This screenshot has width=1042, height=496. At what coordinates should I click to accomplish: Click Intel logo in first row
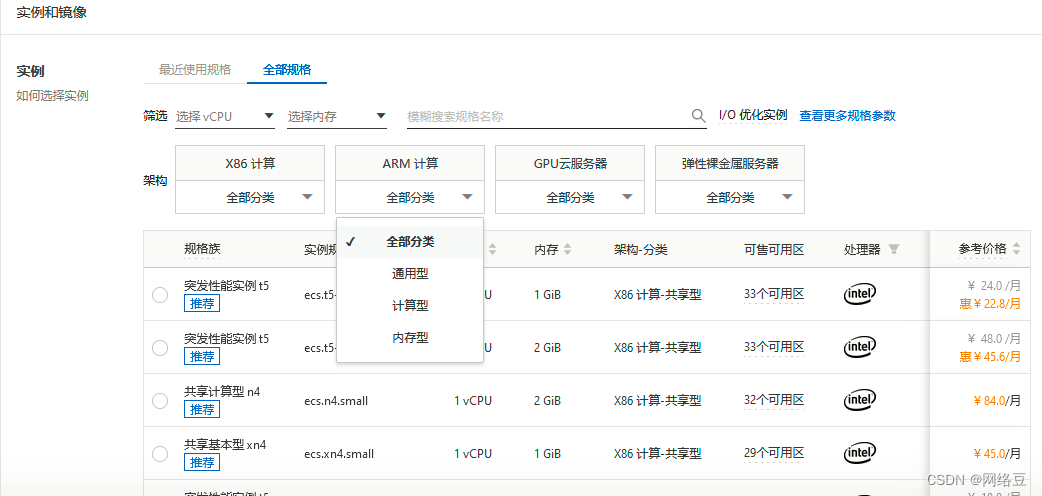pyautogui.click(x=860, y=294)
